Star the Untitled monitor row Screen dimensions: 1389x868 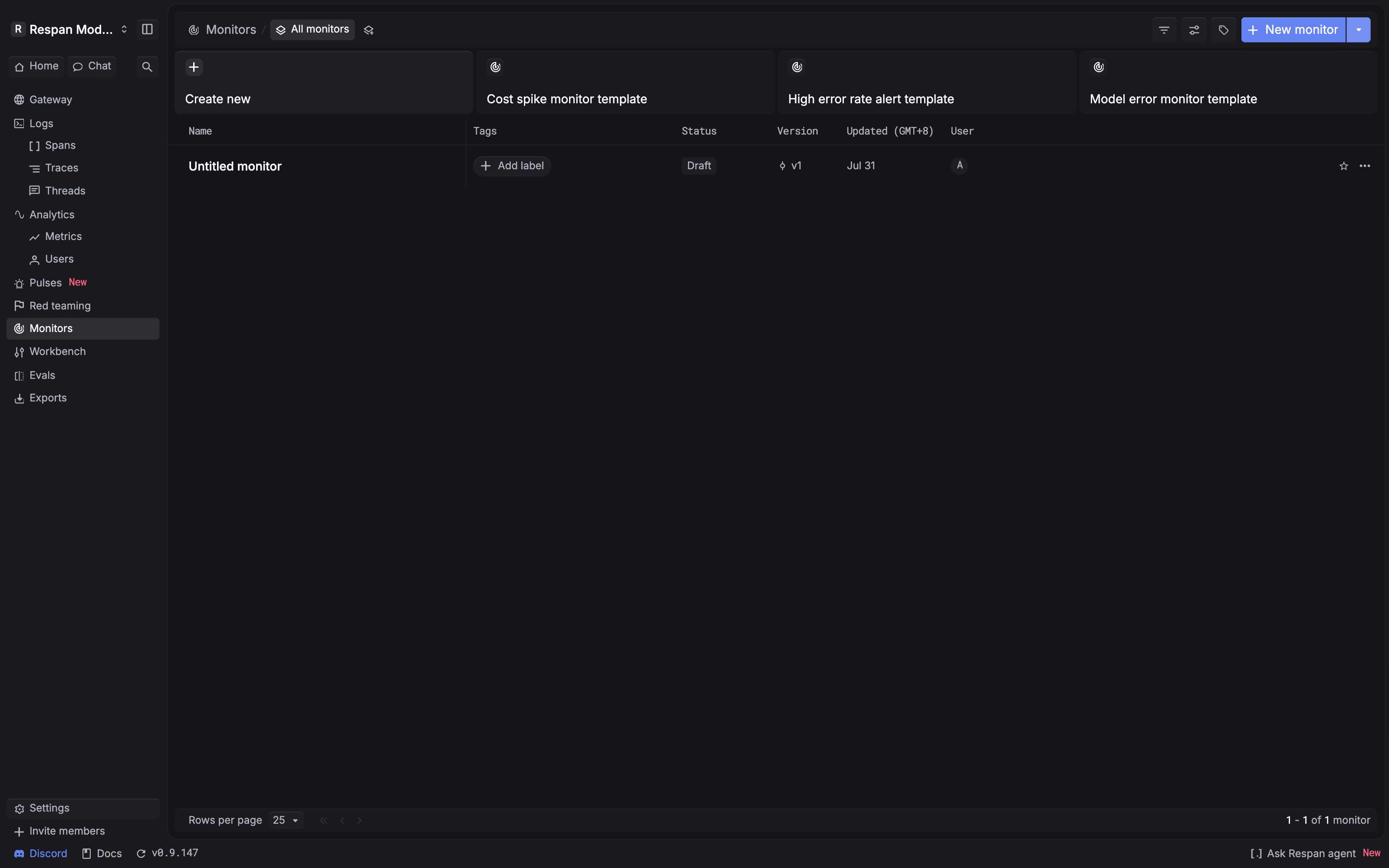click(1344, 166)
